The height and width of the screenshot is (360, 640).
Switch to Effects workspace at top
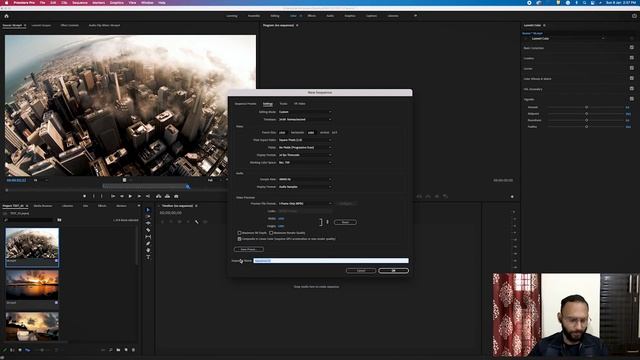(x=311, y=16)
